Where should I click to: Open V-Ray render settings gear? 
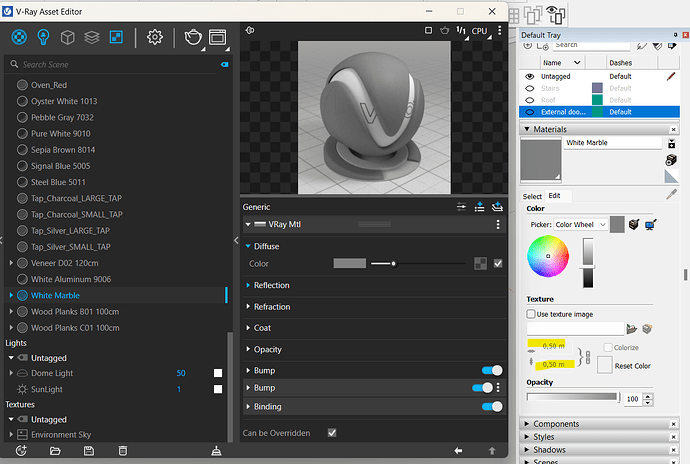[155, 37]
